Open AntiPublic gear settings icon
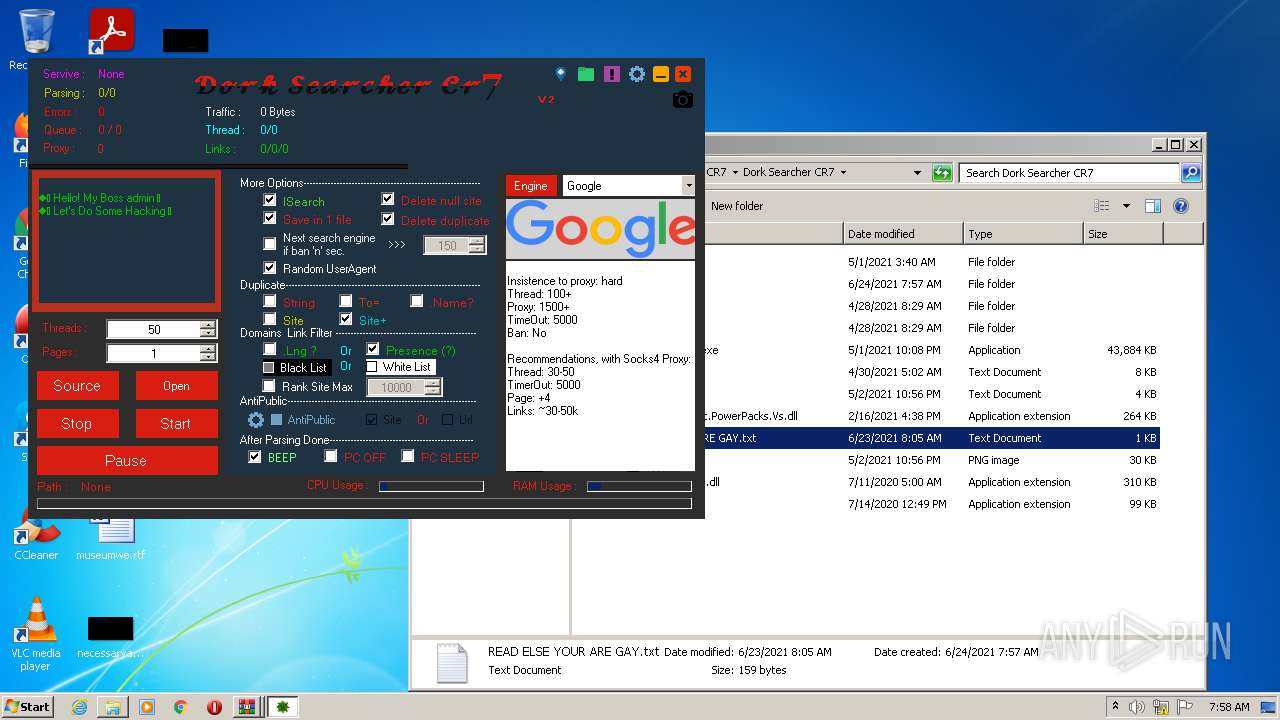1280x720 pixels. click(x=256, y=420)
